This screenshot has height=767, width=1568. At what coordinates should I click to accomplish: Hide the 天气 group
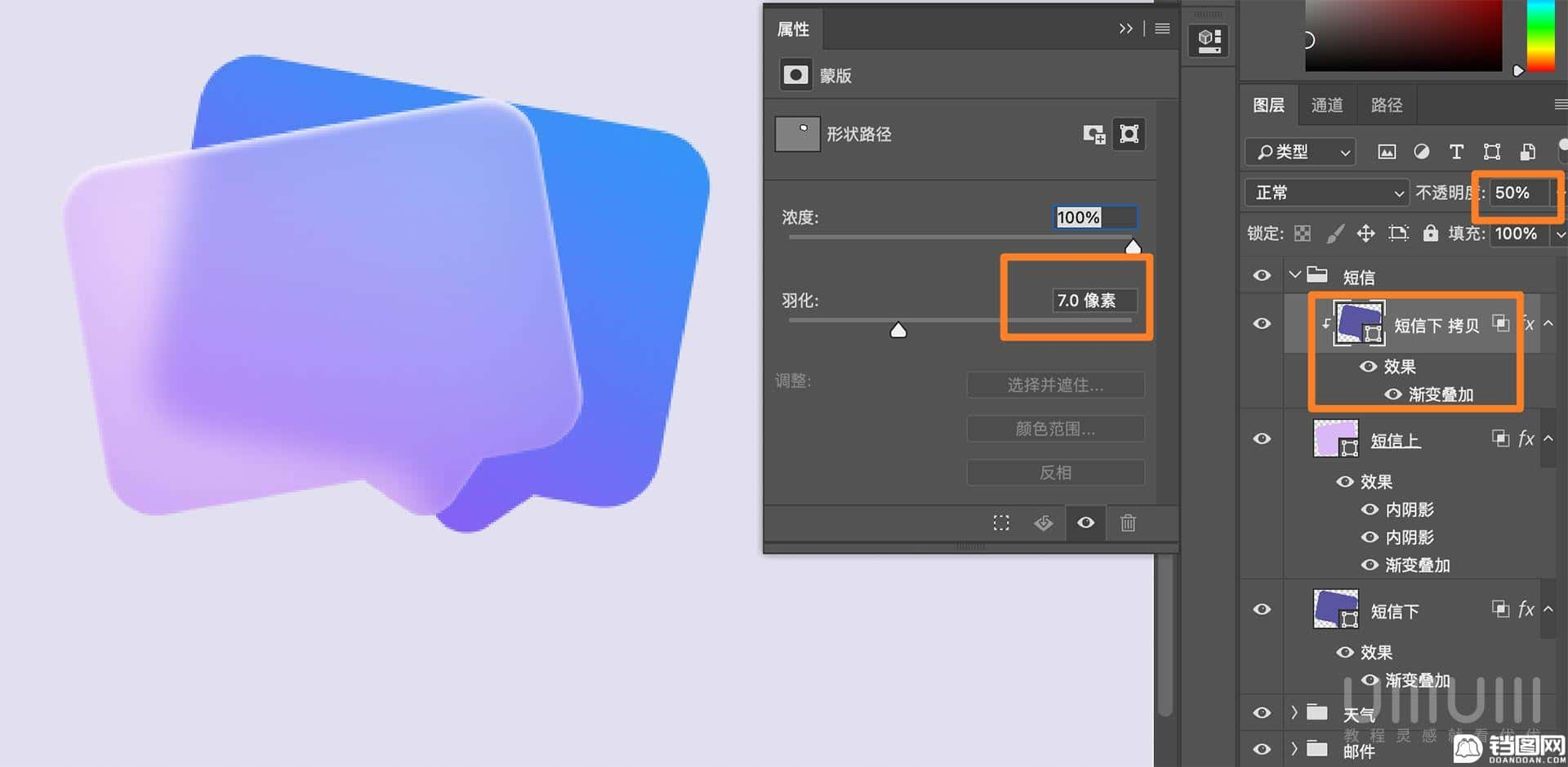(1262, 713)
